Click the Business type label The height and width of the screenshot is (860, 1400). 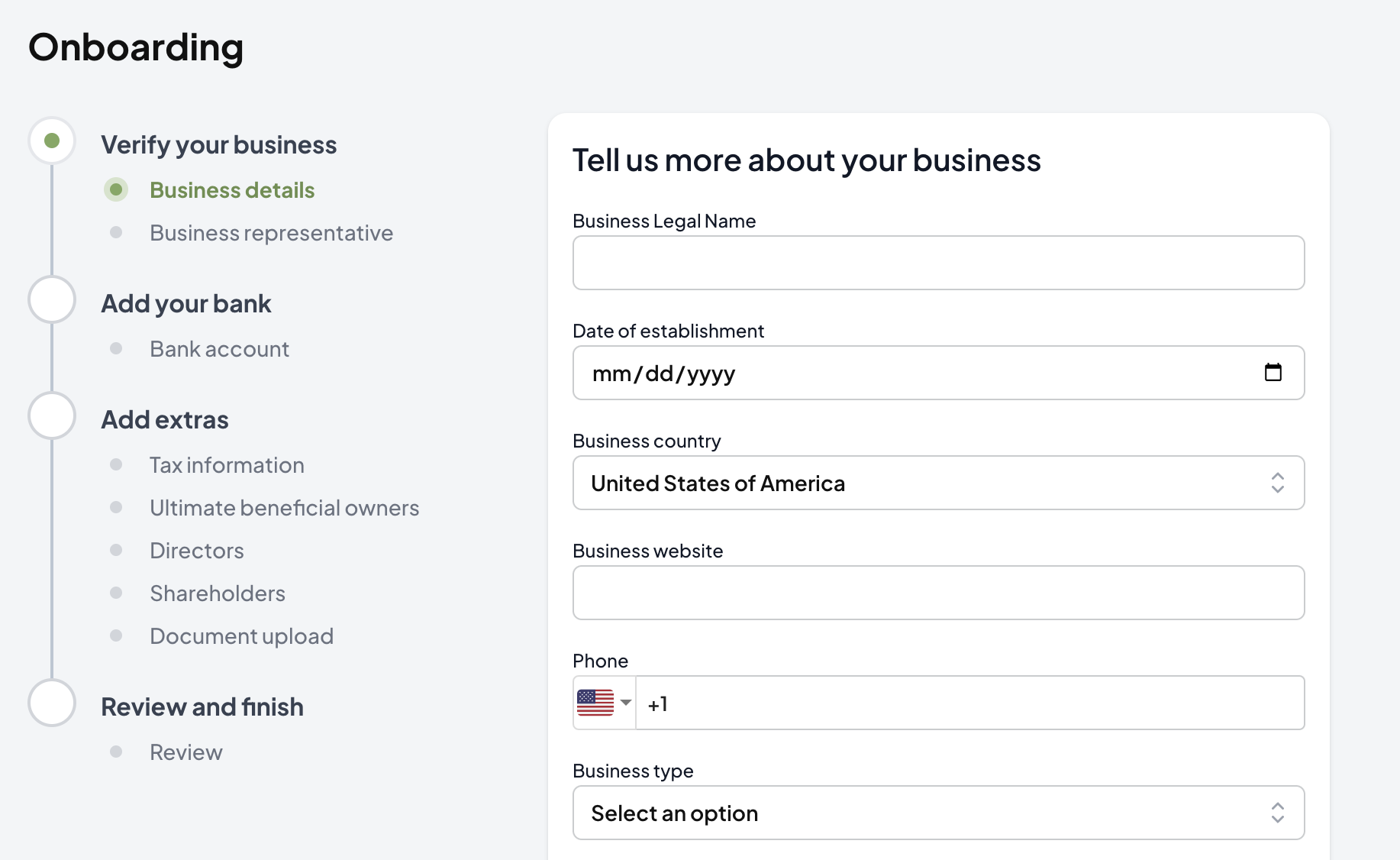click(x=633, y=771)
